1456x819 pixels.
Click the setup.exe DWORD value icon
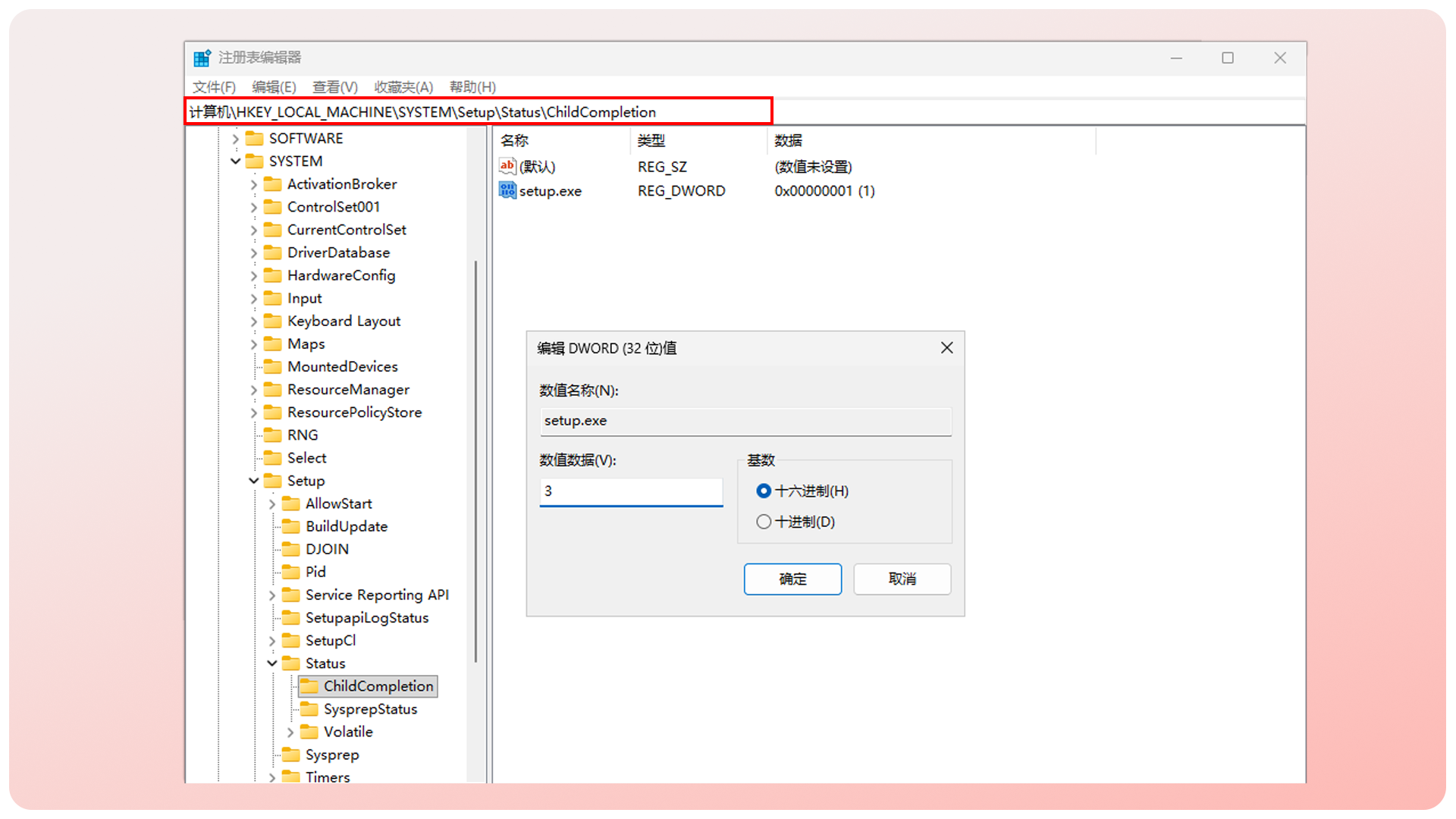507,190
